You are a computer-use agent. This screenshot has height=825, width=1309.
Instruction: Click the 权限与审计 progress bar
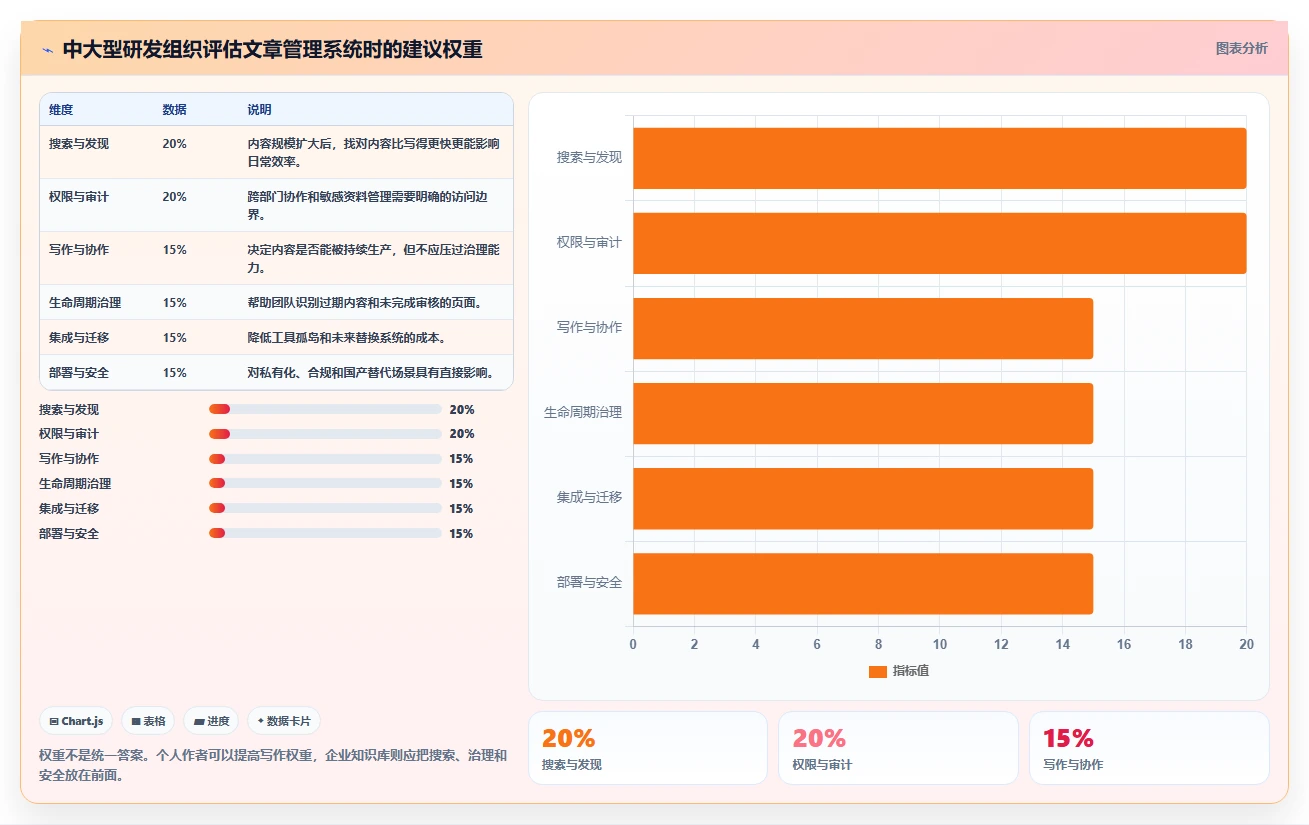coord(325,434)
